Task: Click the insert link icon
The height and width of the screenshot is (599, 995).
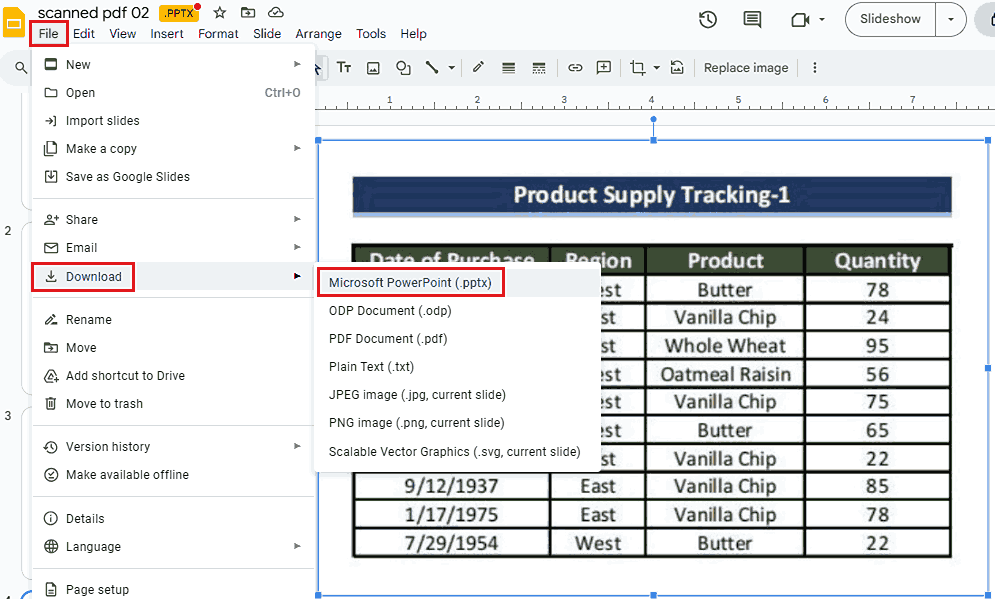Action: tap(575, 67)
